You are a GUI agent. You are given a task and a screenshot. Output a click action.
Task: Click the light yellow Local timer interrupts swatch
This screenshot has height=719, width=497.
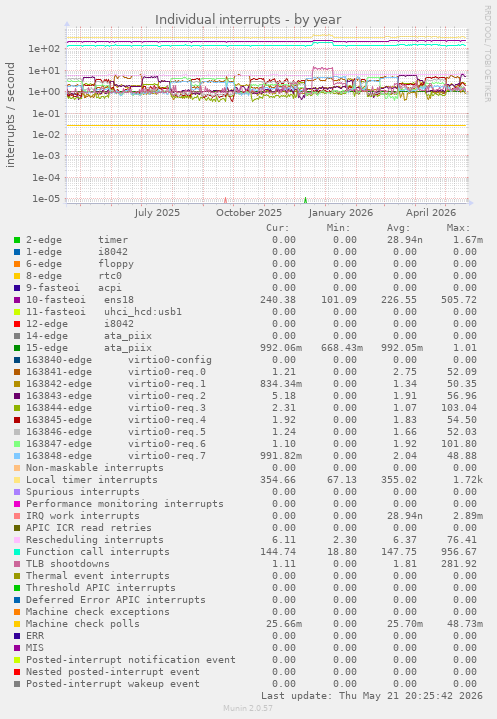(x=17, y=480)
